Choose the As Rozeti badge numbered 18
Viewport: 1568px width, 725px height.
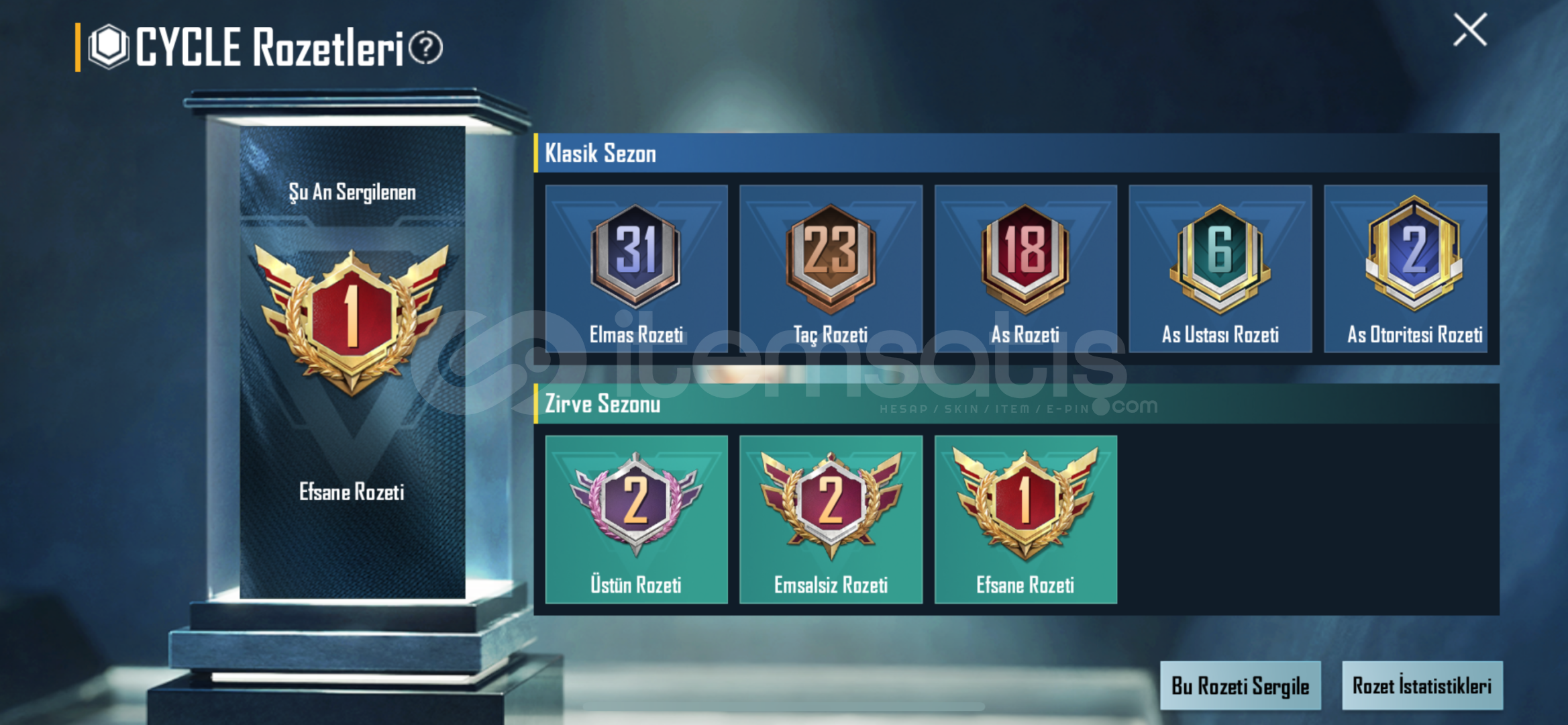point(1025,269)
